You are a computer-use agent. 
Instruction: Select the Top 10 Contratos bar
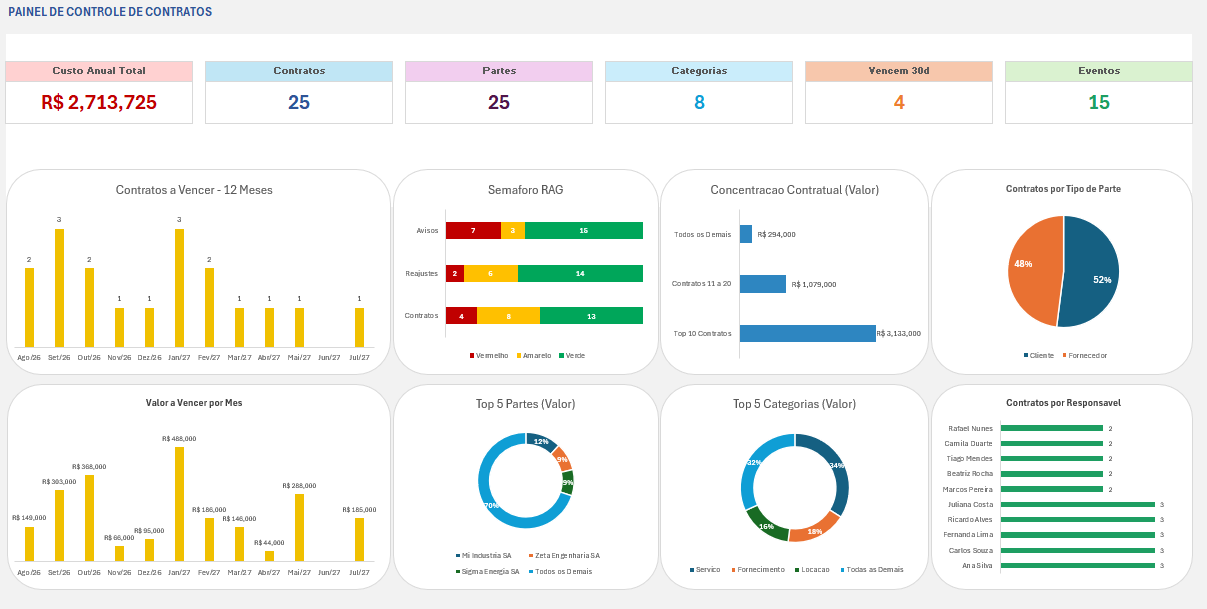[x=808, y=333]
